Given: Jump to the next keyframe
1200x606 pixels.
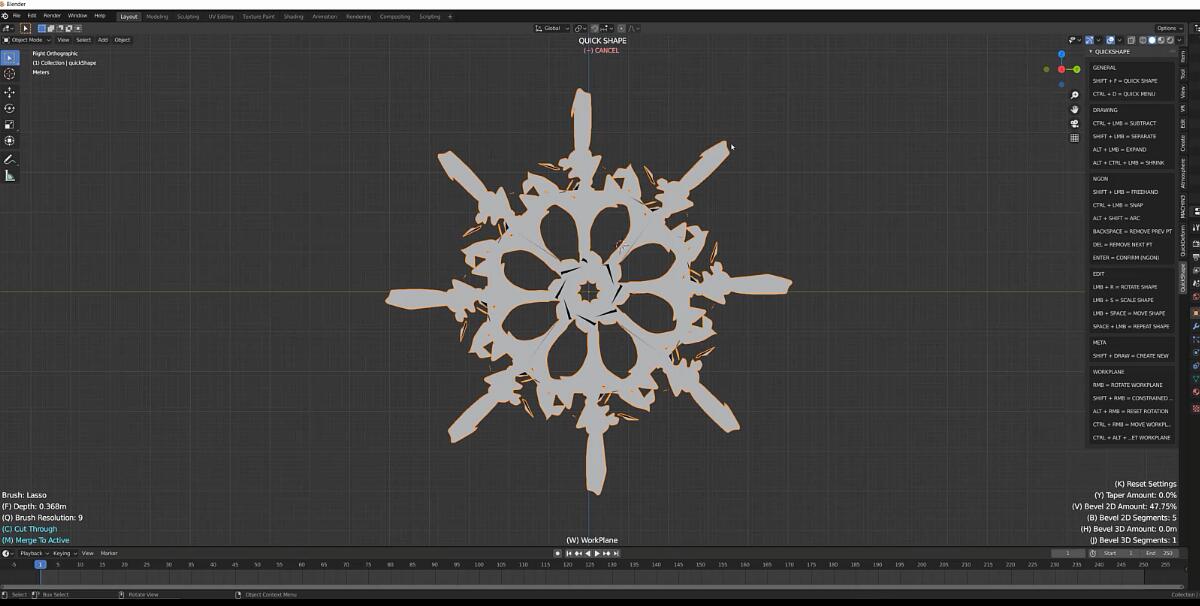Looking at the screenshot, I should [x=606, y=553].
